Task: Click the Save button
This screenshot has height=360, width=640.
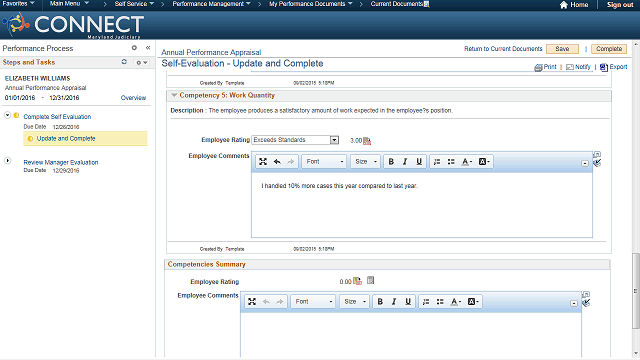Action: (x=562, y=49)
